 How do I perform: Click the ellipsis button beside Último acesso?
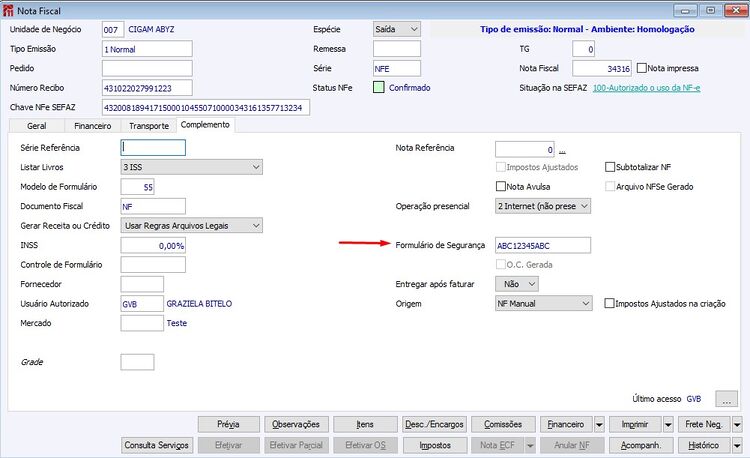pos(727,399)
